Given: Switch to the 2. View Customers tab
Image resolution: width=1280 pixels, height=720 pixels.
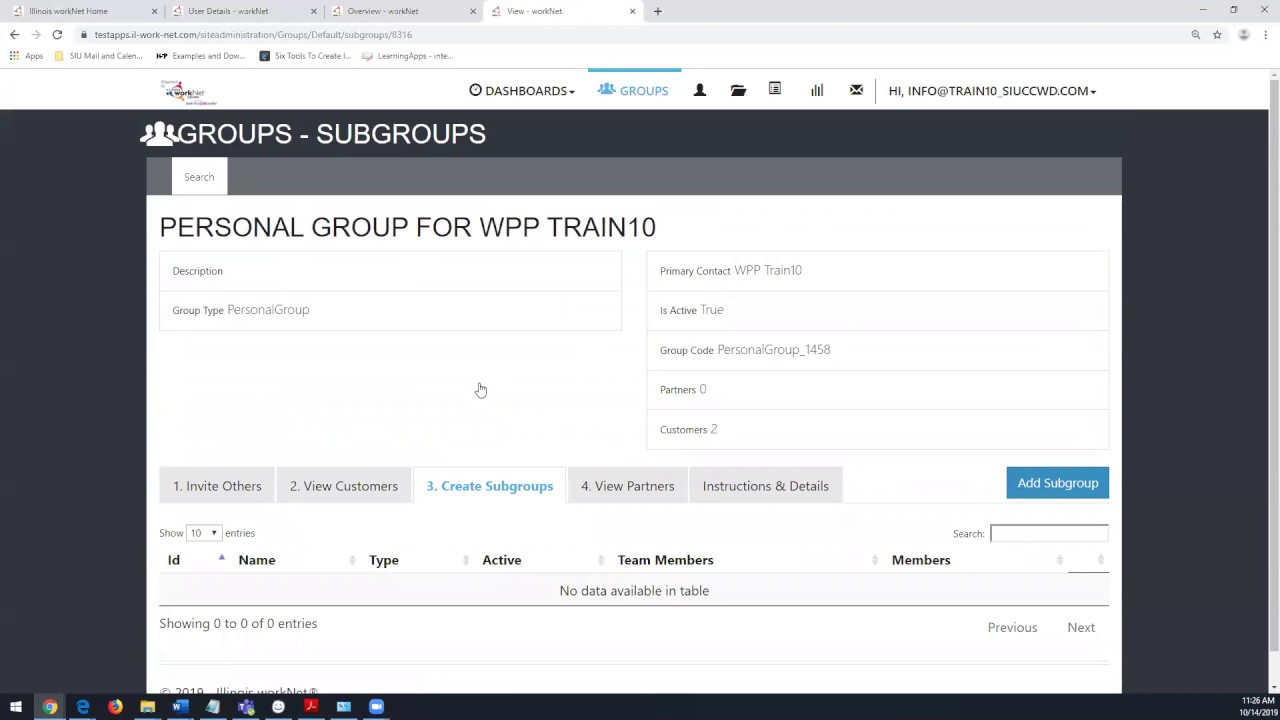Looking at the screenshot, I should point(344,486).
